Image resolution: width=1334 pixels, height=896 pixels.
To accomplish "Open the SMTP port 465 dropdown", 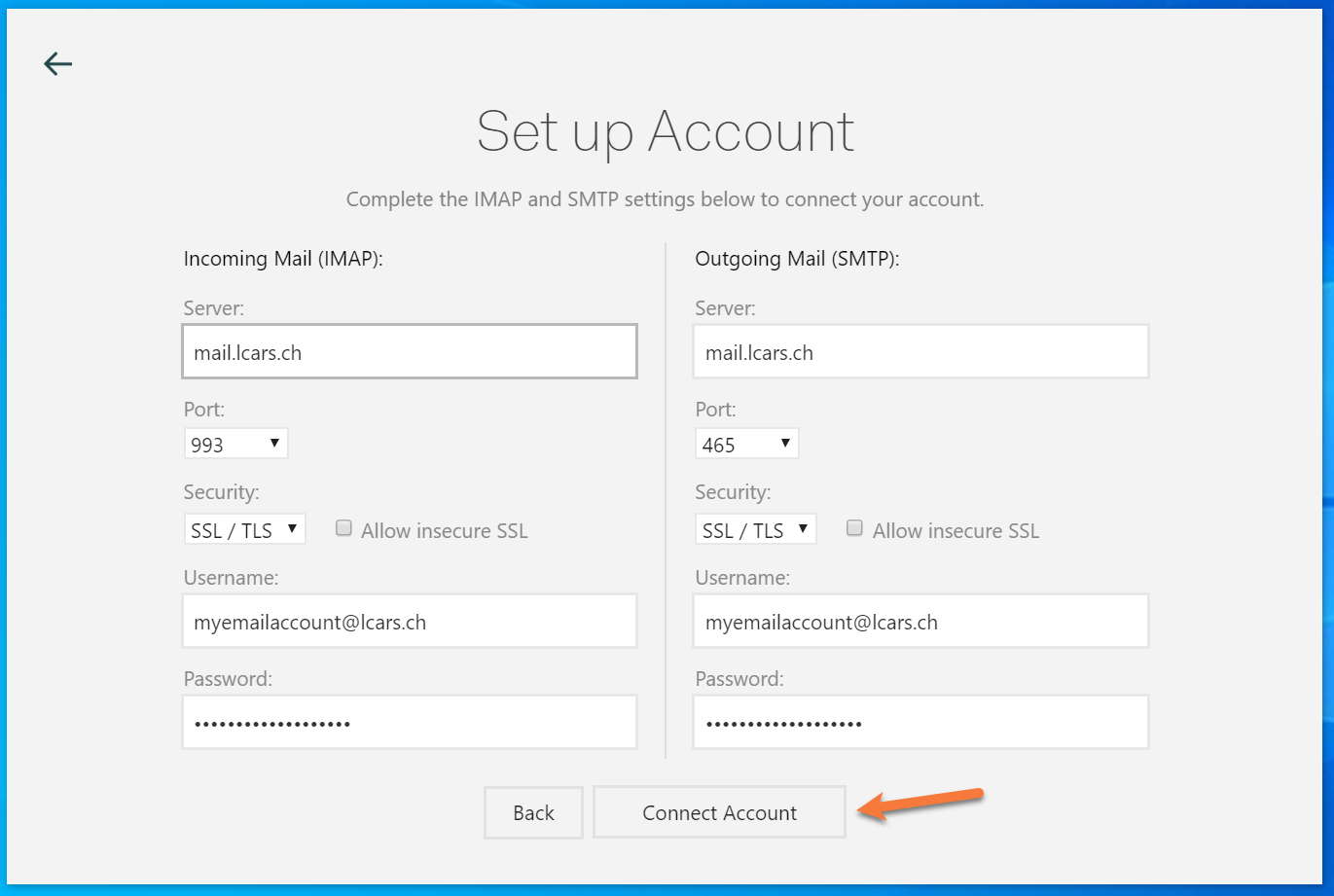I will [746, 445].
